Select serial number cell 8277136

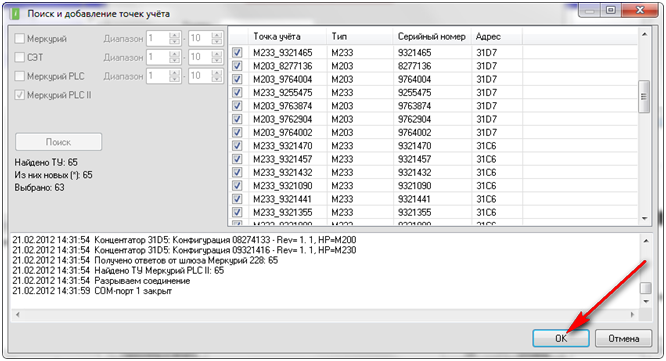(x=415, y=66)
